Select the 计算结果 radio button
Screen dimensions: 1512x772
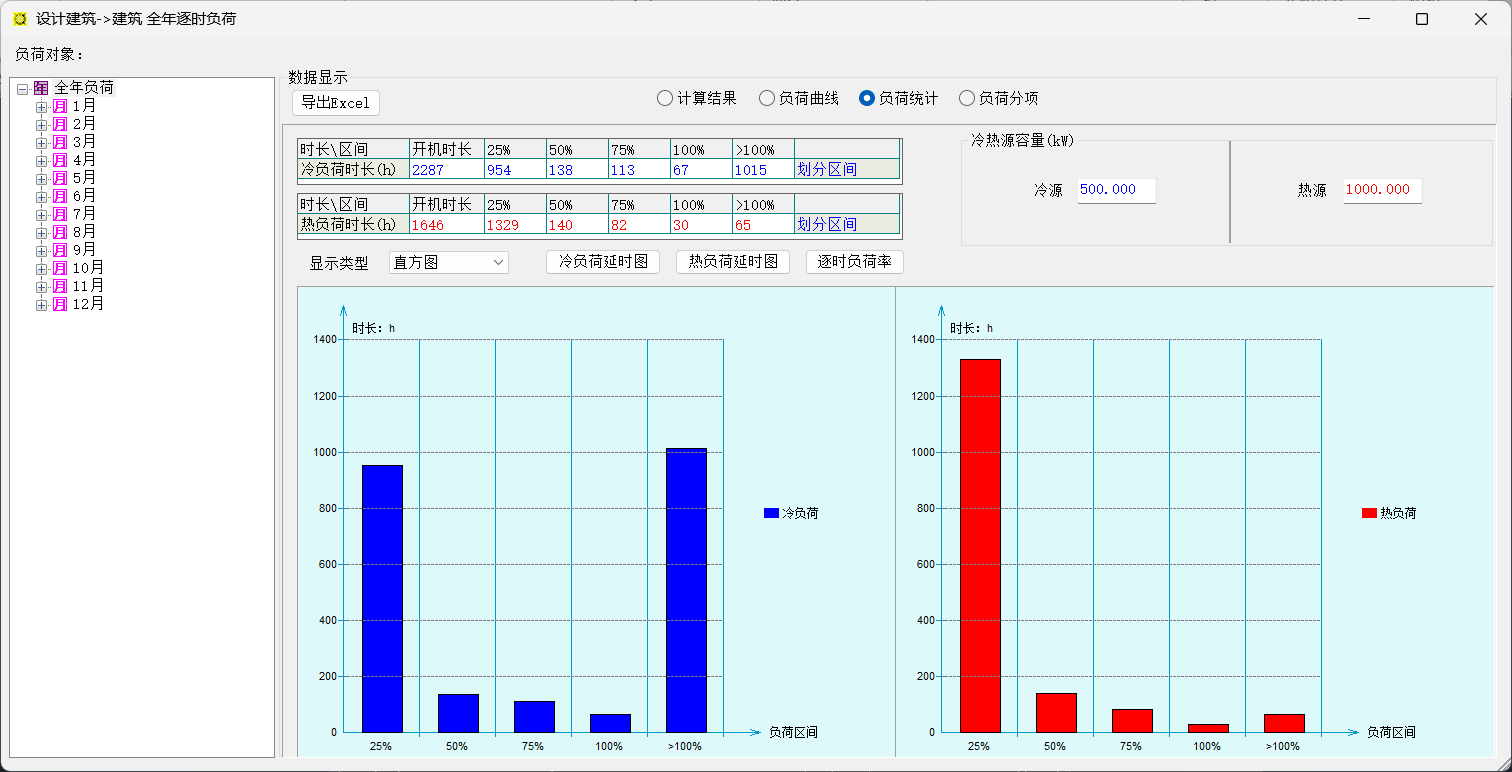point(665,98)
